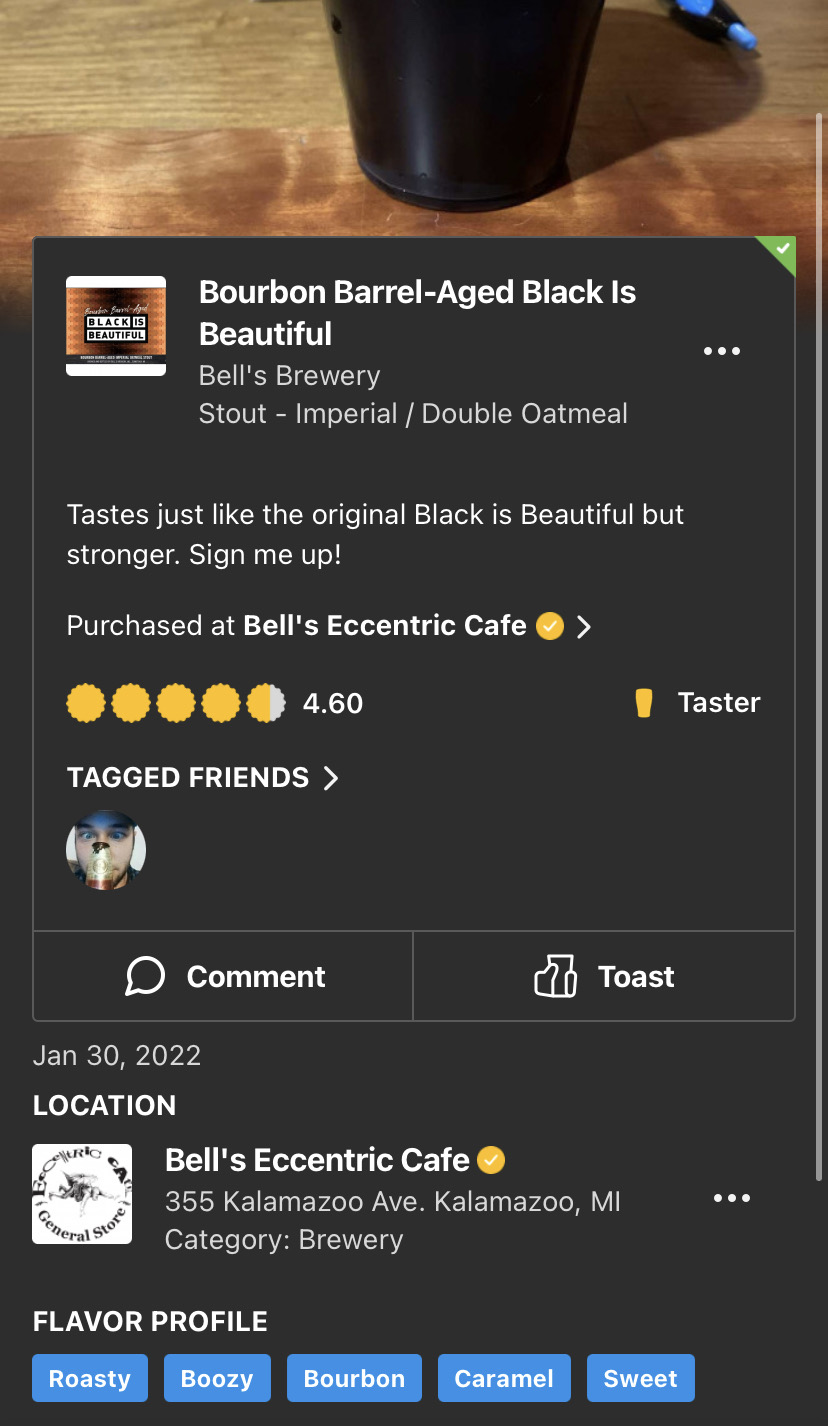Select the Bourbon flavor tag
828x1426 pixels.
[354, 1379]
